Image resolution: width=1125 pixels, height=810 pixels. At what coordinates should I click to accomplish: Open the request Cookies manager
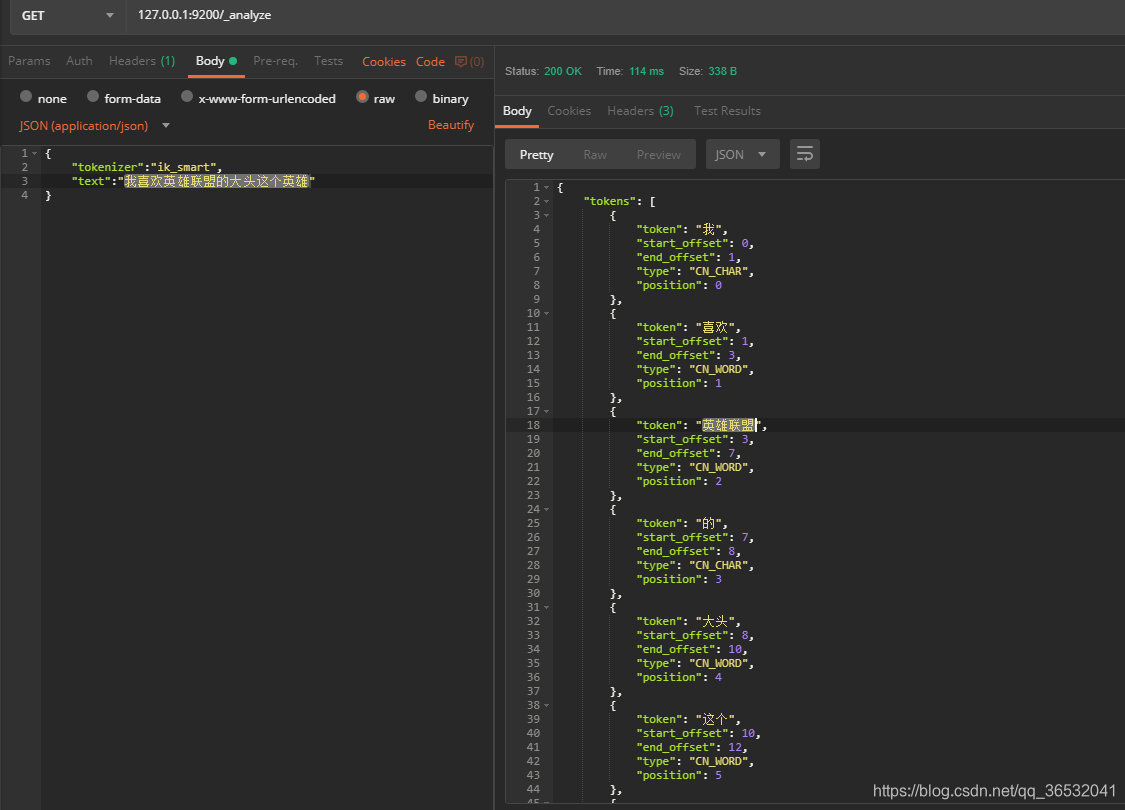click(384, 61)
